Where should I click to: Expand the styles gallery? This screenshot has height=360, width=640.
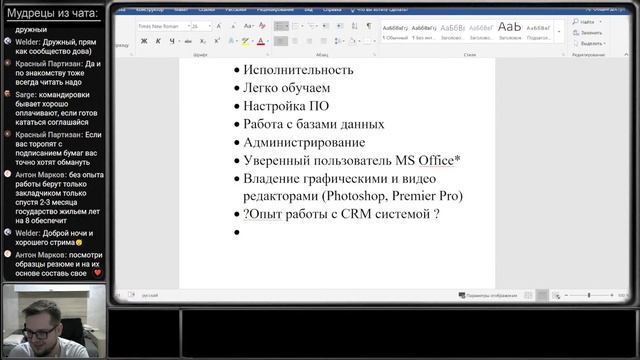point(559,32)
